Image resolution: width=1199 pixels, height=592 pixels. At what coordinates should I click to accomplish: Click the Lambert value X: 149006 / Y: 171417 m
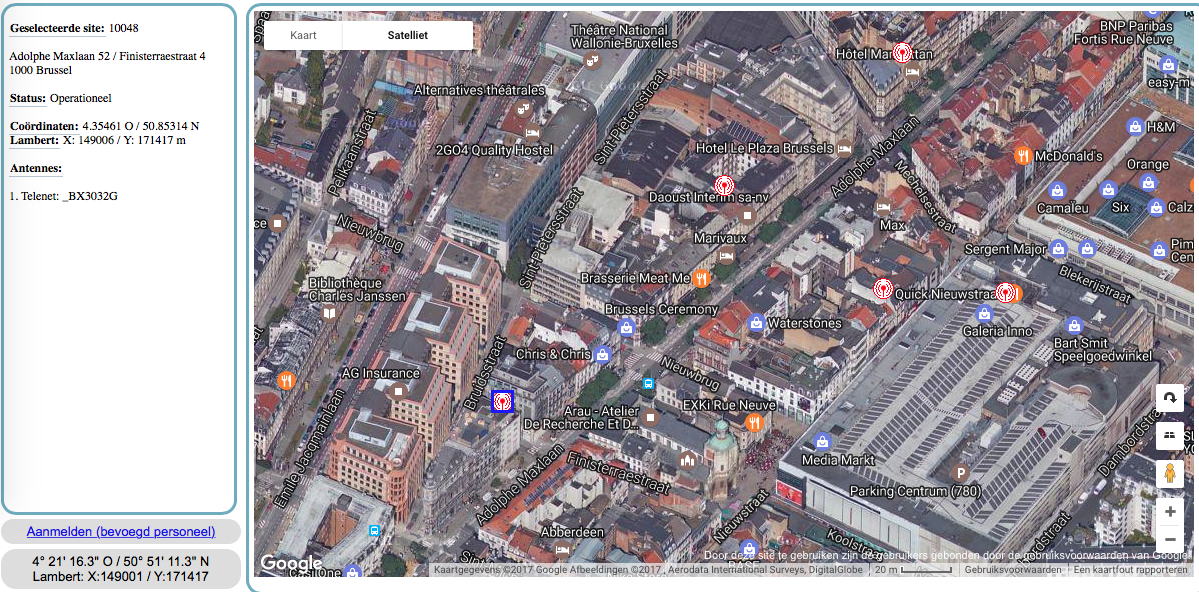[x=125, y=140]
